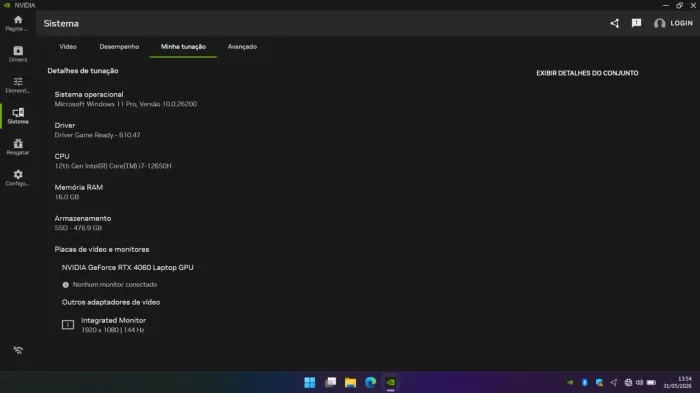Open the Resgatar gift section
Image resolution: width=700 pixels, height=393 pixels.
(x=18, y=147)
